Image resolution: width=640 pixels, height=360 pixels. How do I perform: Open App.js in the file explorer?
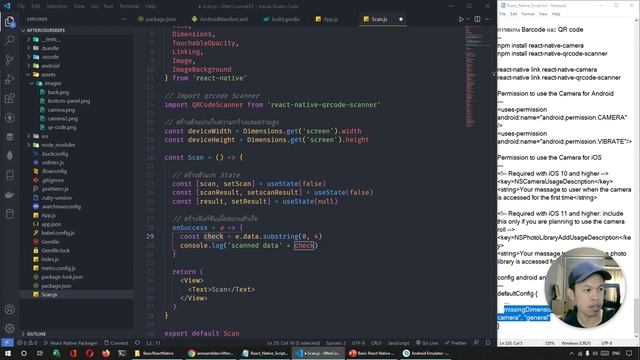(48, 215)
